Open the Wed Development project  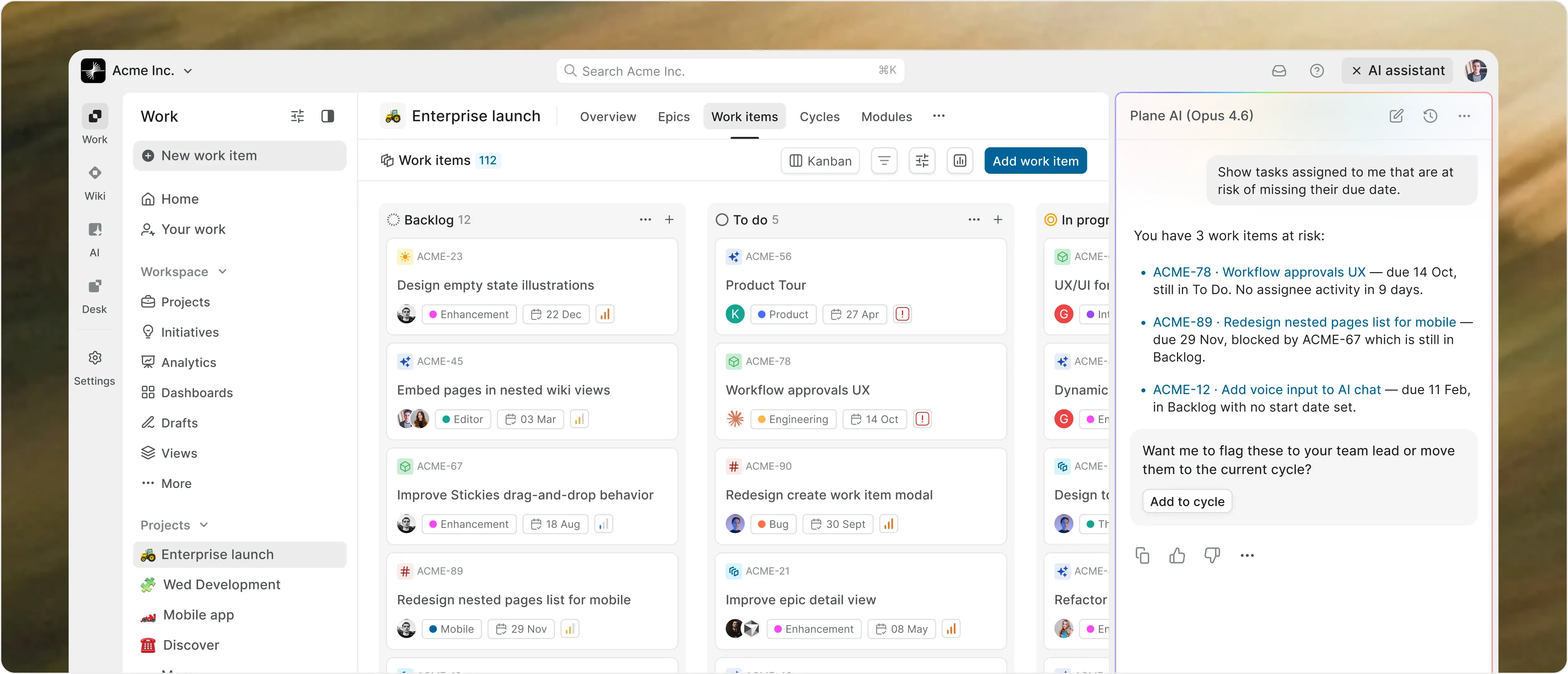(240, 584)
